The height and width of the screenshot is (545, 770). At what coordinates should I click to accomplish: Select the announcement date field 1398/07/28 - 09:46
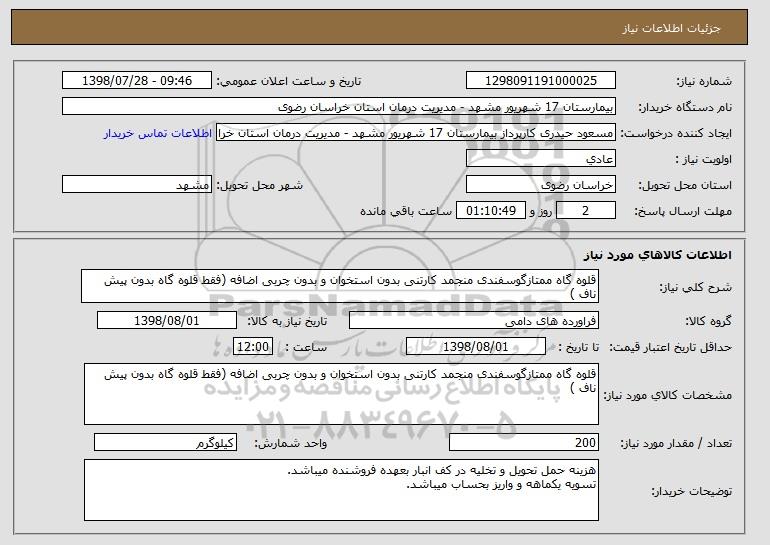[137, 81]
